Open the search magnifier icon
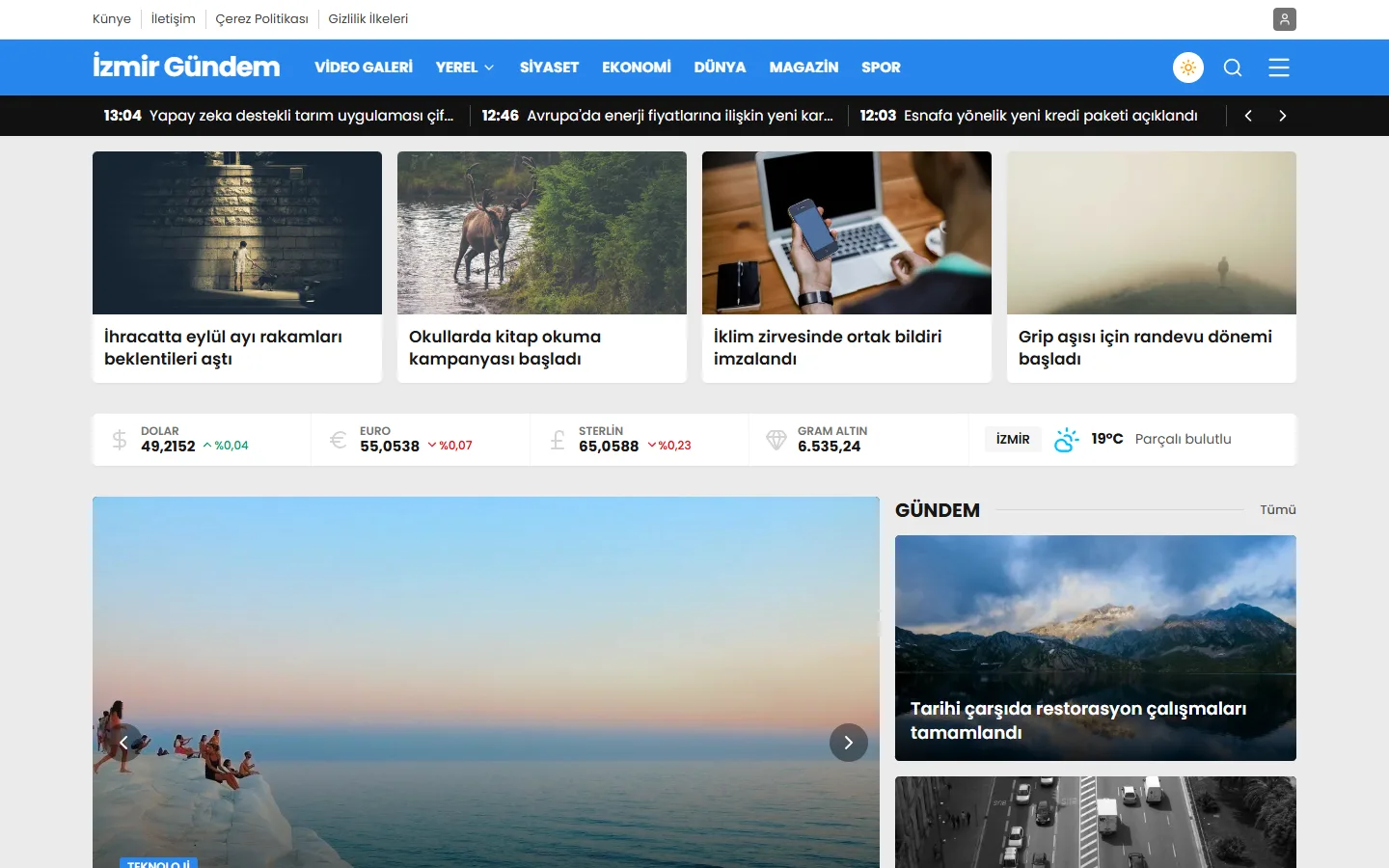The width and height of the screenshot is (1389, 868). click(x=1233, y=68)
